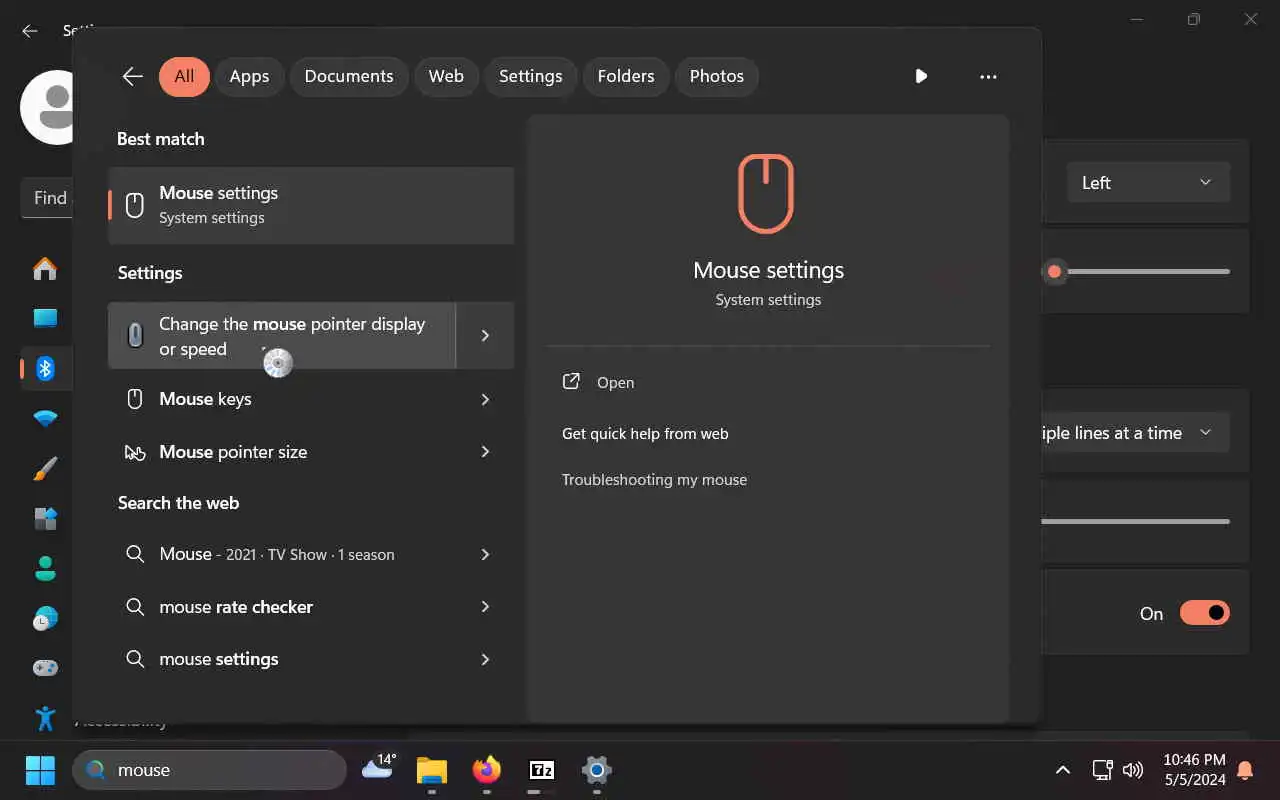Switch to the Web filter tab
Screen dimensions: 1280x800
pos(446,76)
